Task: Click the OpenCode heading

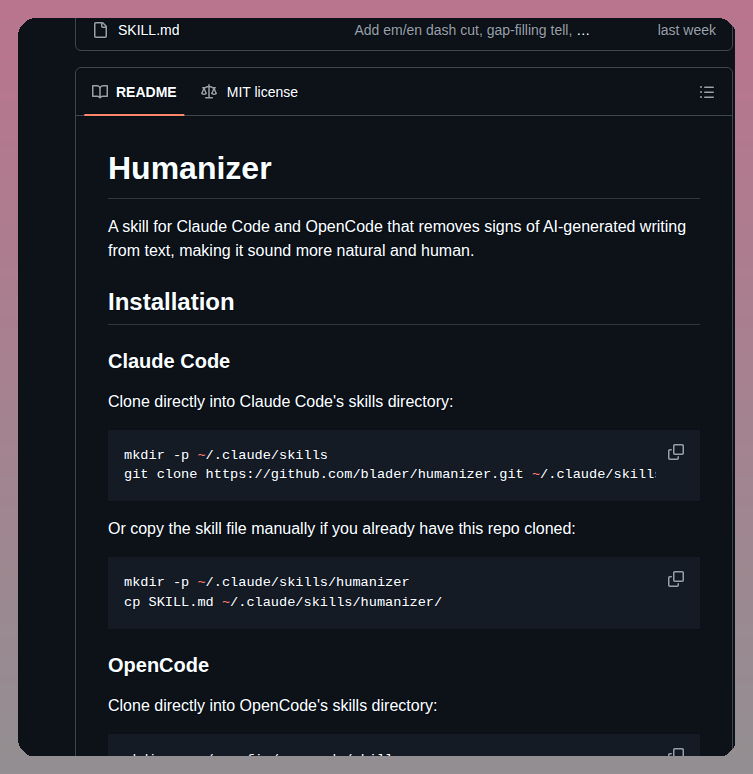Action: point(159,665)
